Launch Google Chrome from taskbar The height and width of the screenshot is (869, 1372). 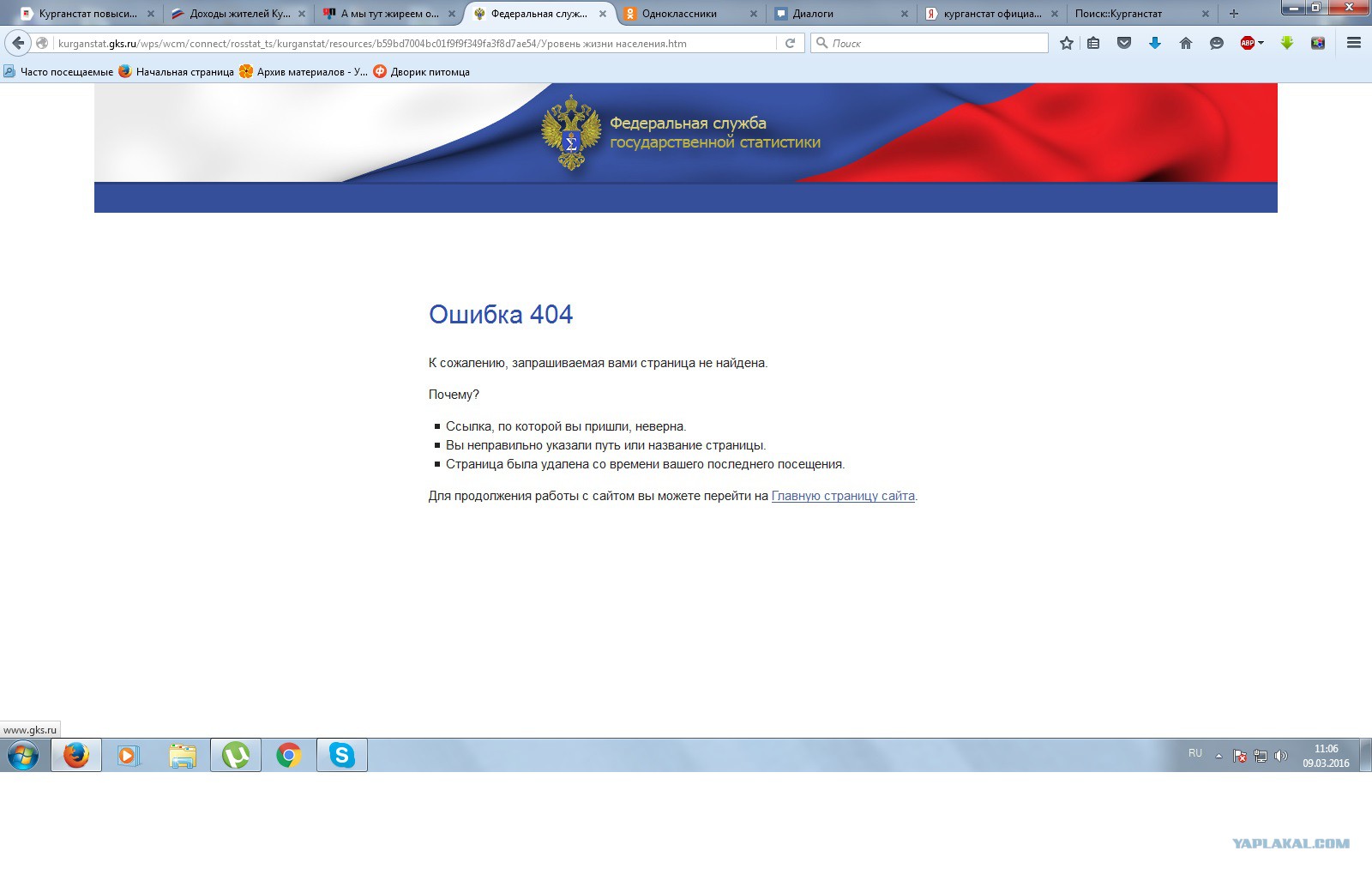(289, 755)
